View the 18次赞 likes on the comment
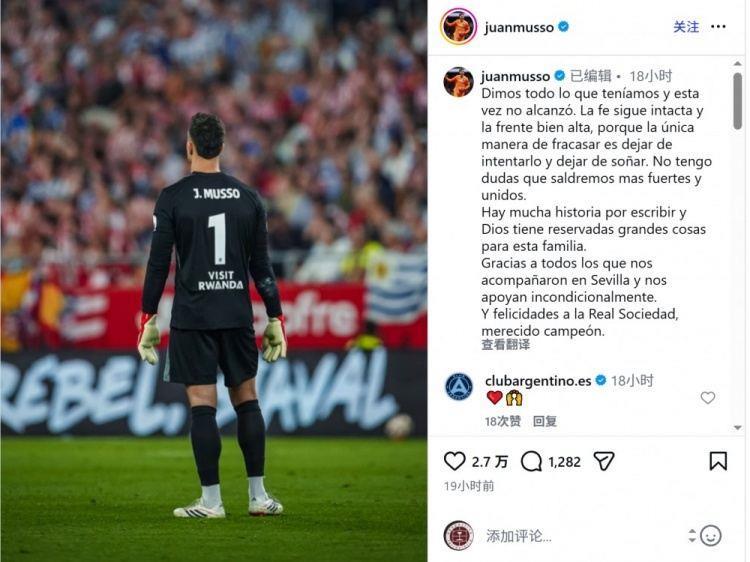Image resolution: width=750 pixels, height=562 pixels. (503, 421)
